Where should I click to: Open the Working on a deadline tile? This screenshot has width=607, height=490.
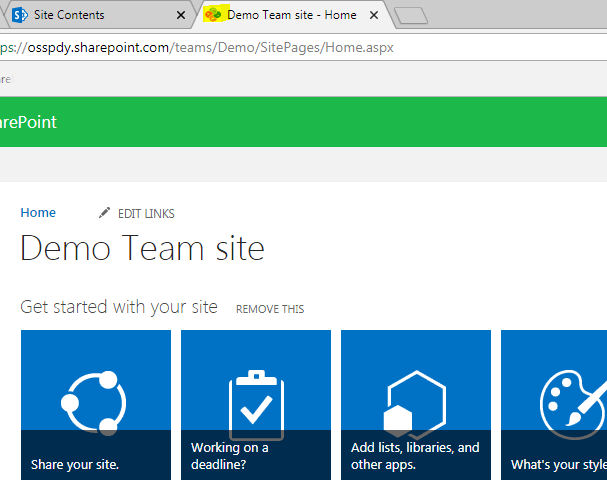tap(256, 405)
